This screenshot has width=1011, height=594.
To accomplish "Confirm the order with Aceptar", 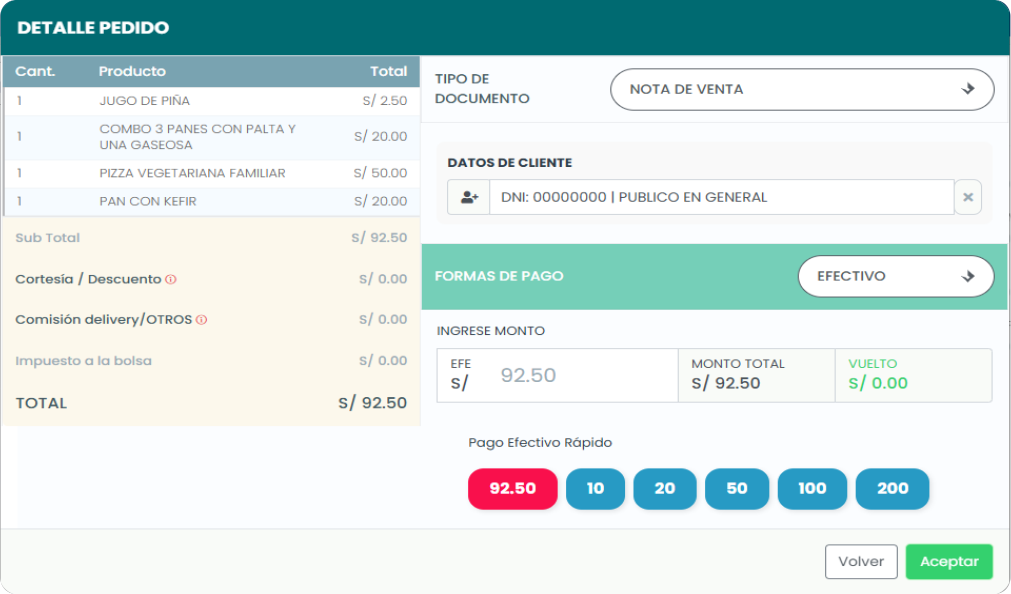I will point(948,561).
